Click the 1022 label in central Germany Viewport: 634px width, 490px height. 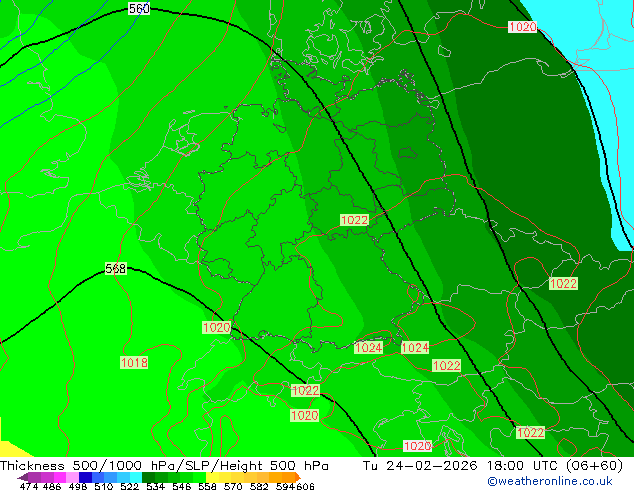click(x=355, y=220)
